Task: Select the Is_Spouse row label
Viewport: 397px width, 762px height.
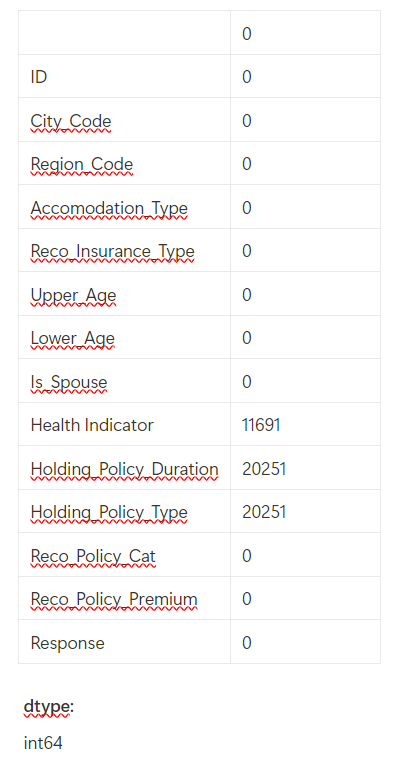Action: pos(69,382)
